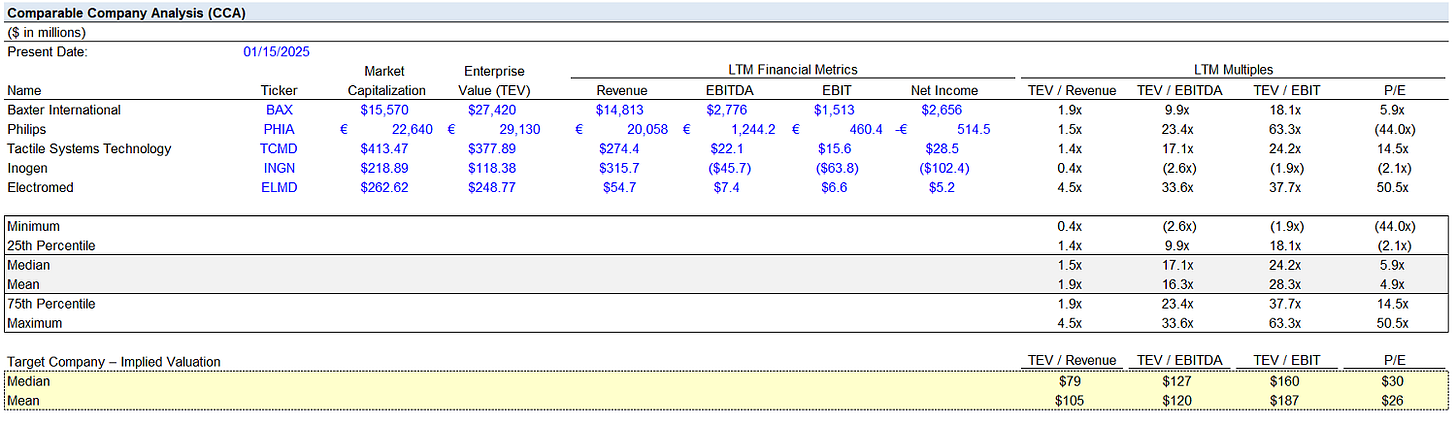Screen dimensions: 1456x422
Task: Click Baxter enterprise value $27,420
Action: pyautogui.click(x=493, y=110)
